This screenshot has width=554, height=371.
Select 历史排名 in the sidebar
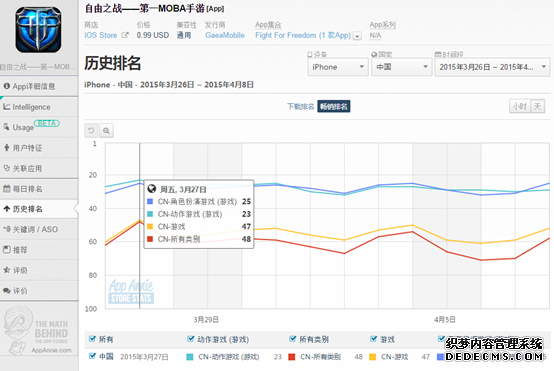(x=39, y=209)
